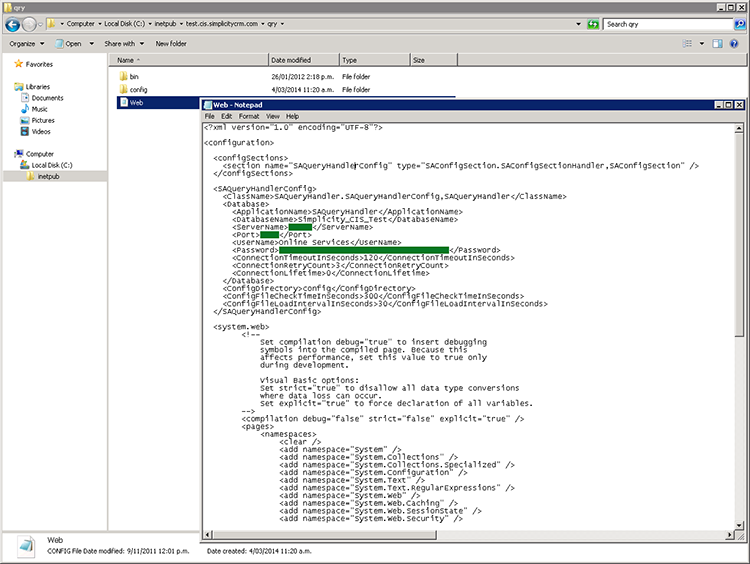
Task: Click Notepad scroll down arrow
Action: 739,525
